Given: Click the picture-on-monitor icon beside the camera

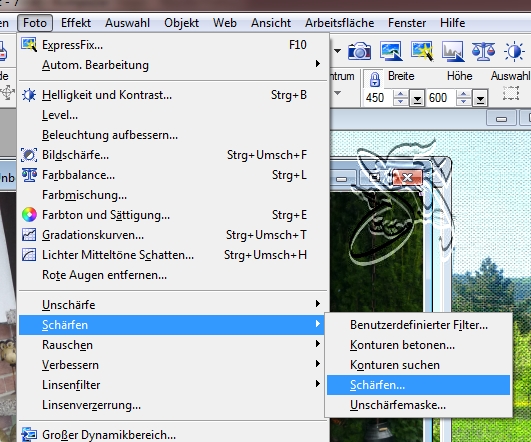Looking at the screenshot, I should tap(391, 51).
